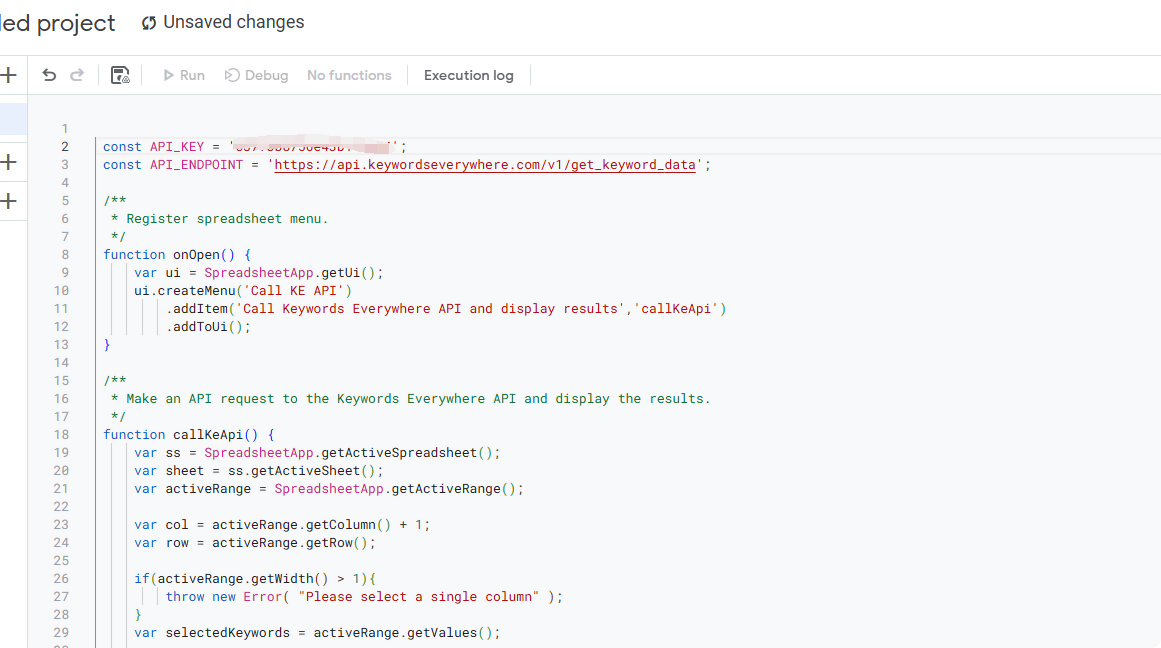This screenshot has height=648, width=1161.
Task: Click the 'function onOpen()' declaration
Action: pos(177,255)
